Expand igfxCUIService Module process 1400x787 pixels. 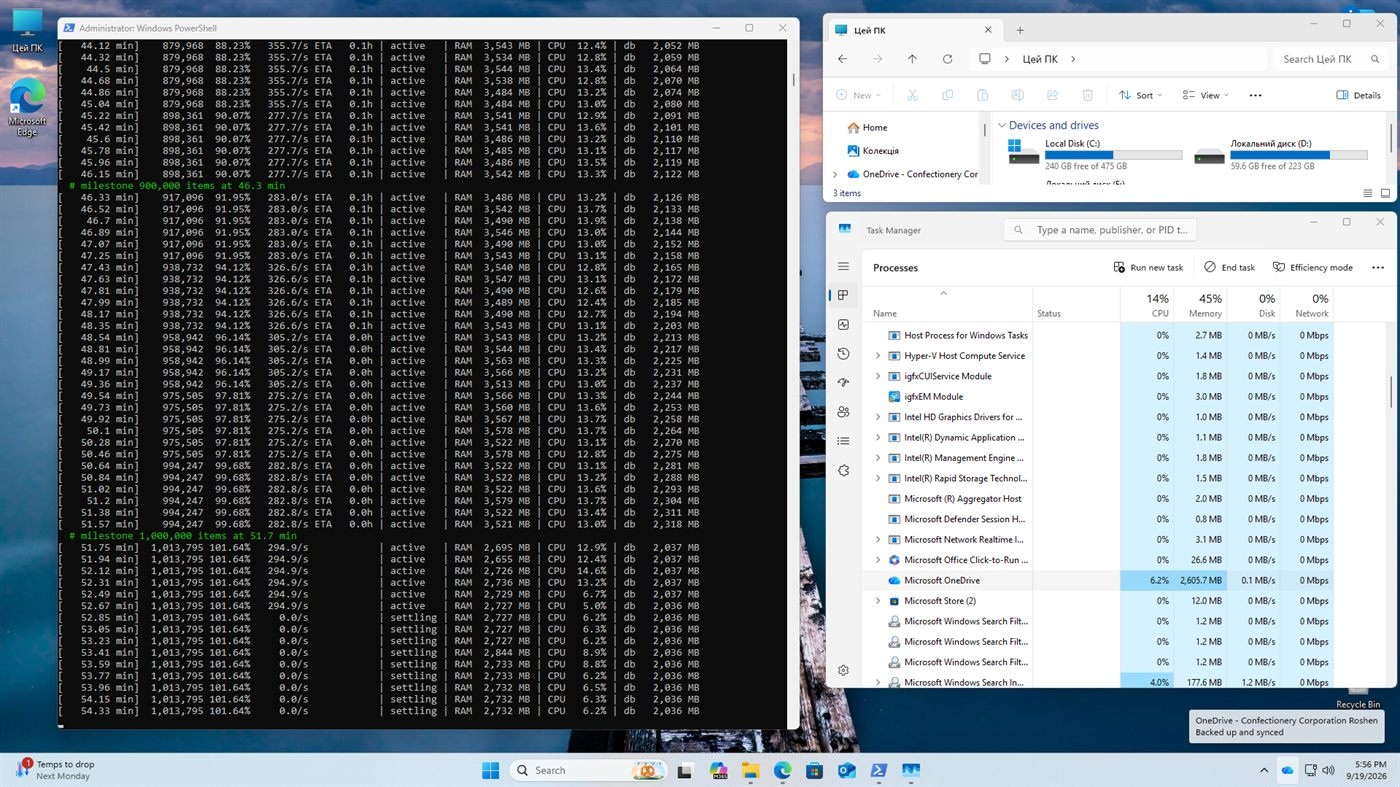878,376
